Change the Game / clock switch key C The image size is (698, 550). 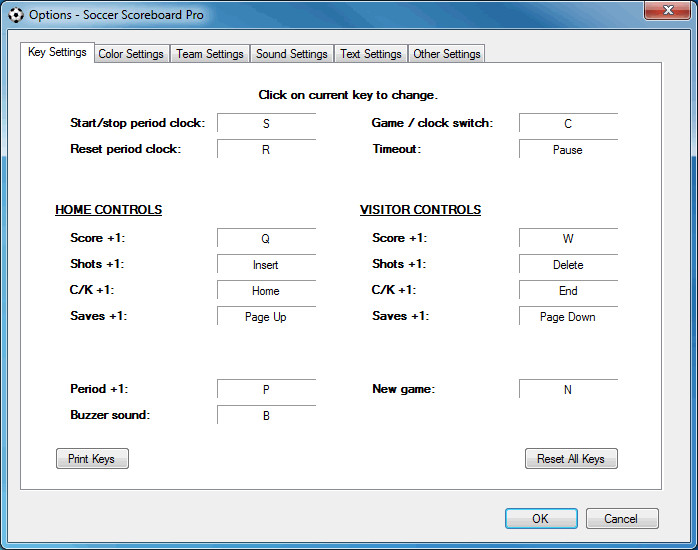568,123
